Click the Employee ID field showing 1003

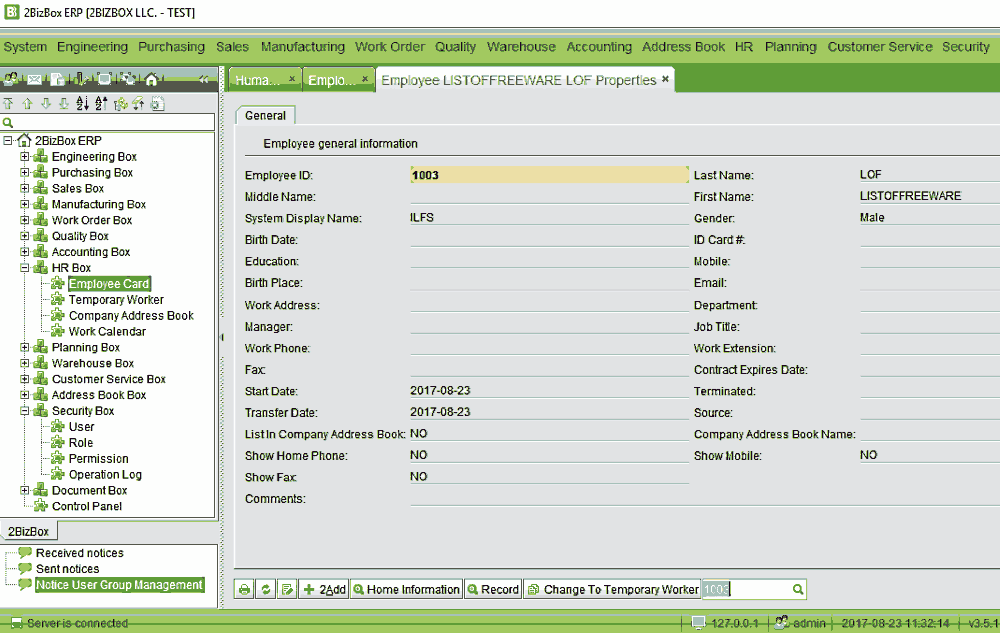pos(549,175)
